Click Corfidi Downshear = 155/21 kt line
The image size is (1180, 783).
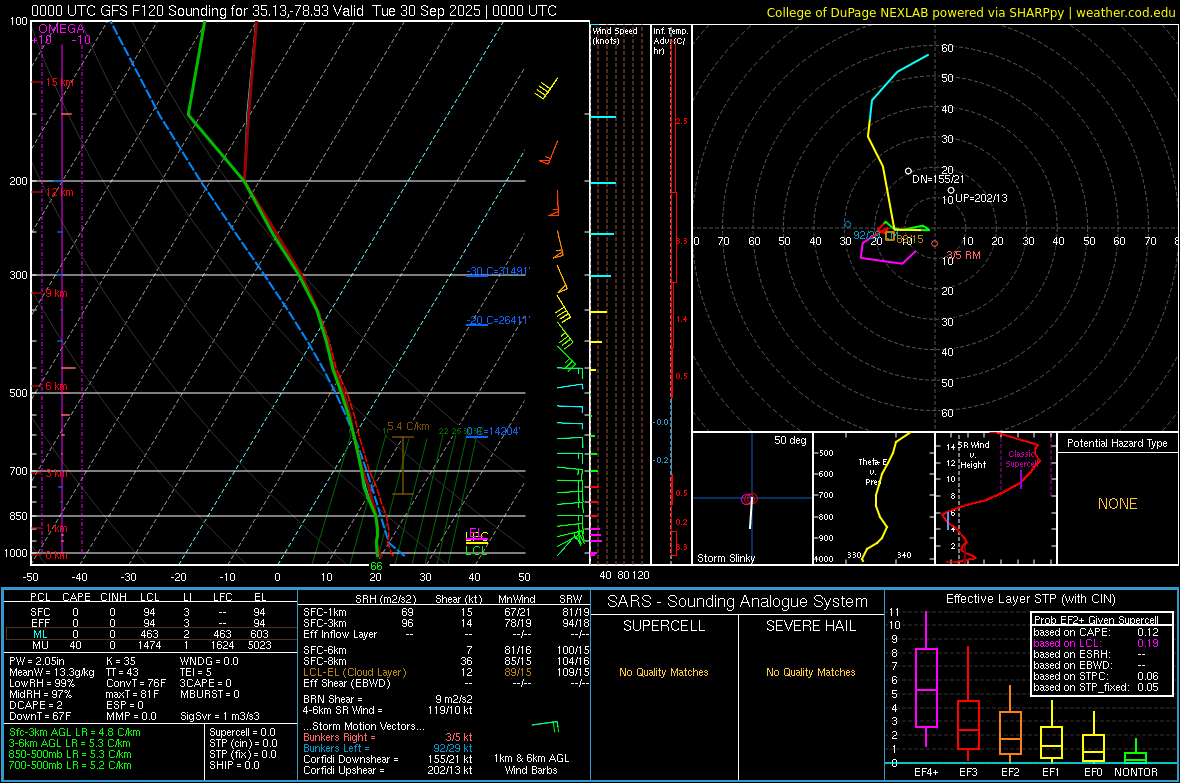(x=388, y=759)
